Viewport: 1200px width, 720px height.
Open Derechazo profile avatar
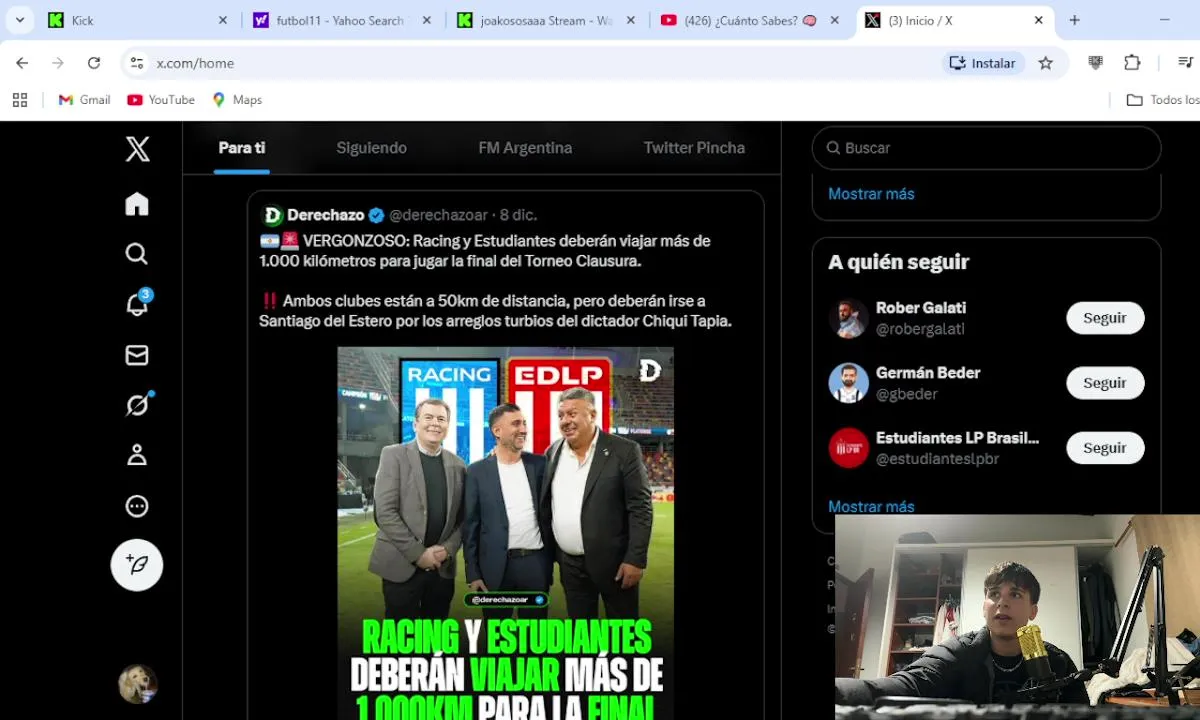point(272,216)
